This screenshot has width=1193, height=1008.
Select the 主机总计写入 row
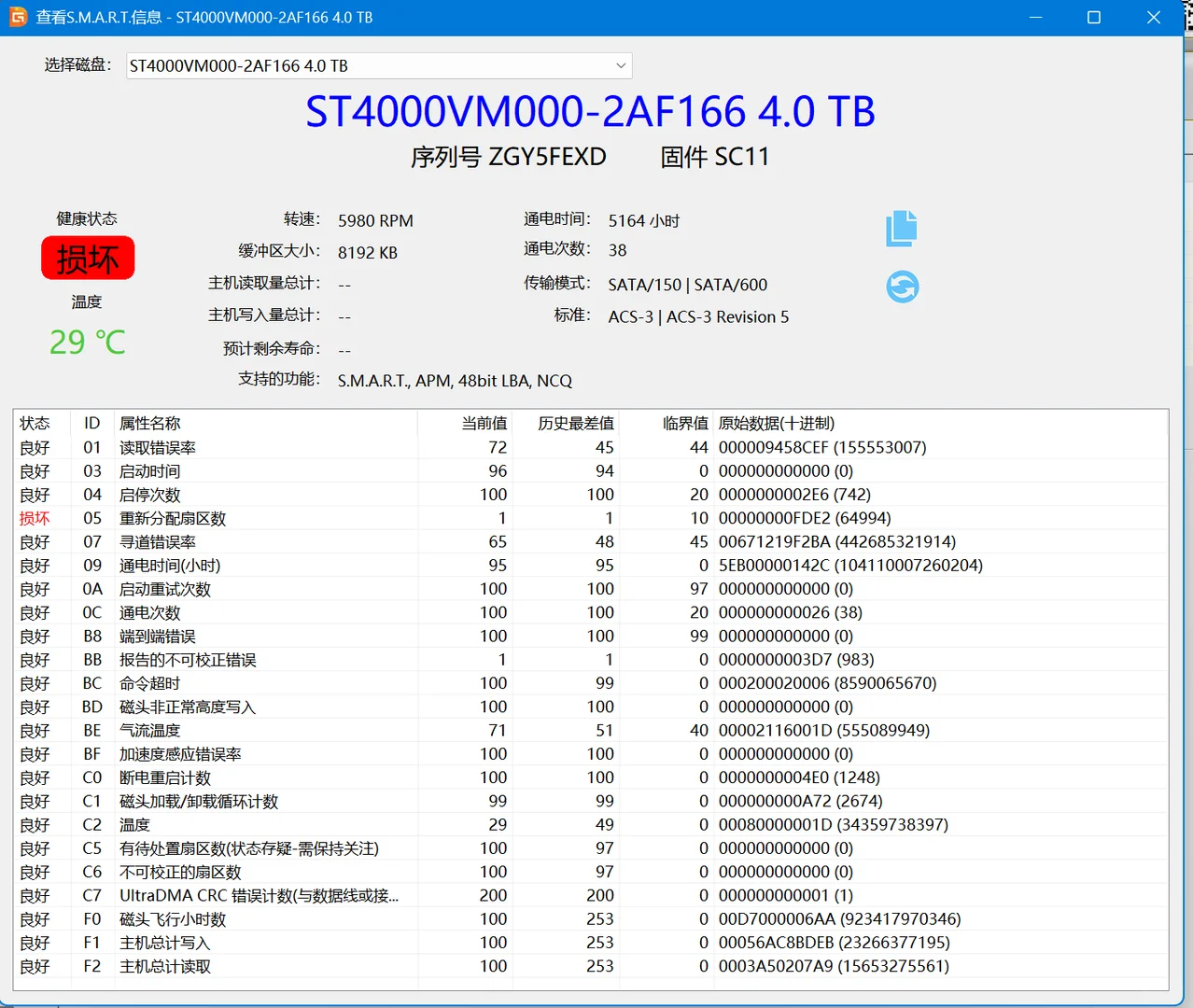(x=591, y=943)
